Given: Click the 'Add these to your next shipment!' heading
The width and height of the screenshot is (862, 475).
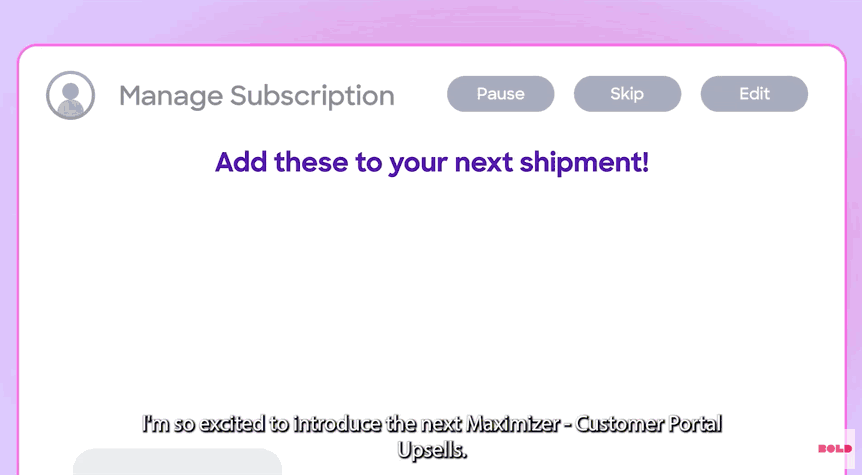Looking at the screenshot, I should [x=432, y=162].
